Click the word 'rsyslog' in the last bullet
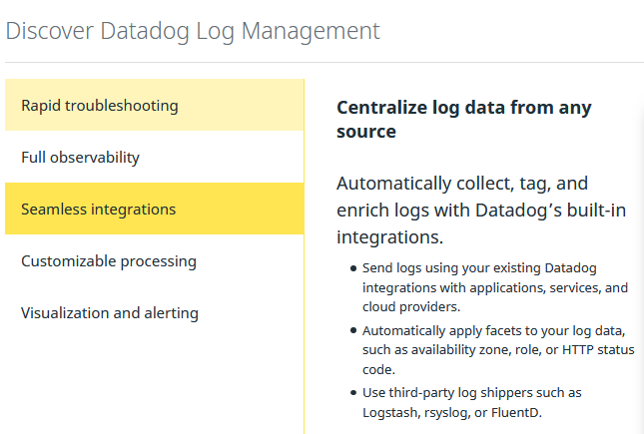This screenshot has height=434, width=644. (447, 411)
